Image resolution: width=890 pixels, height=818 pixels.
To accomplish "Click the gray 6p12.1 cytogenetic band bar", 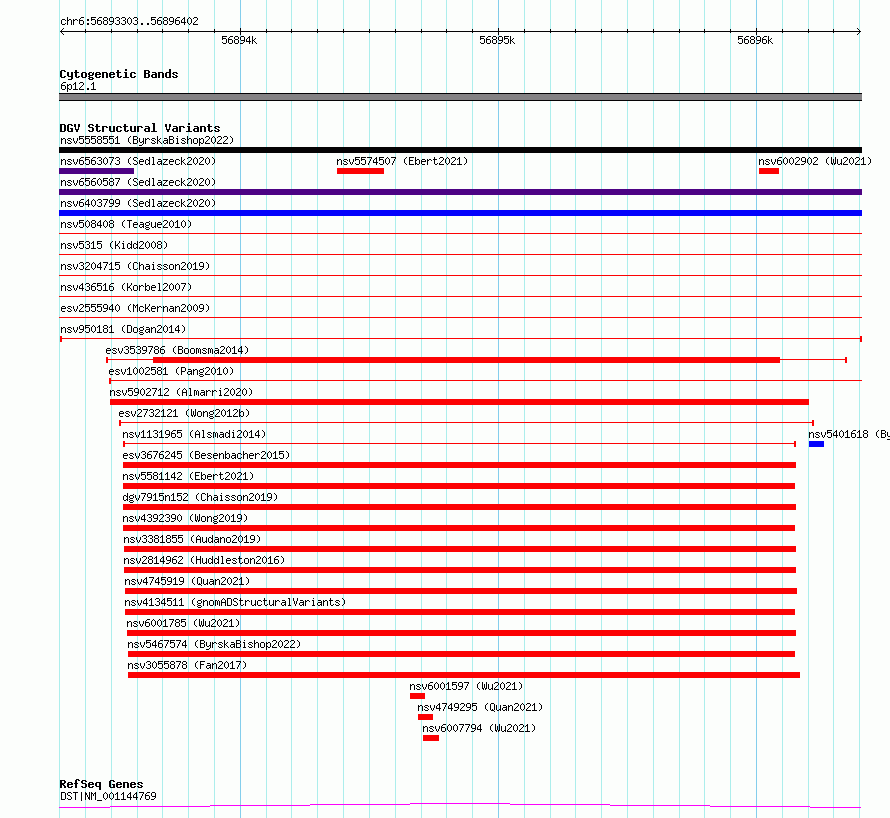I will point(460,97).
